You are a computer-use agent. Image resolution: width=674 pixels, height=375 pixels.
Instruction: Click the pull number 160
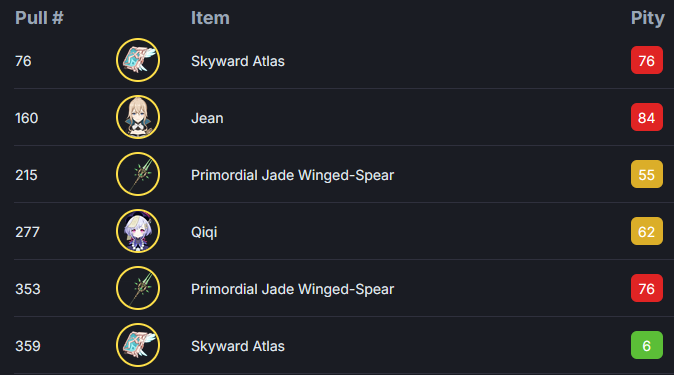[x=27, y=118]
